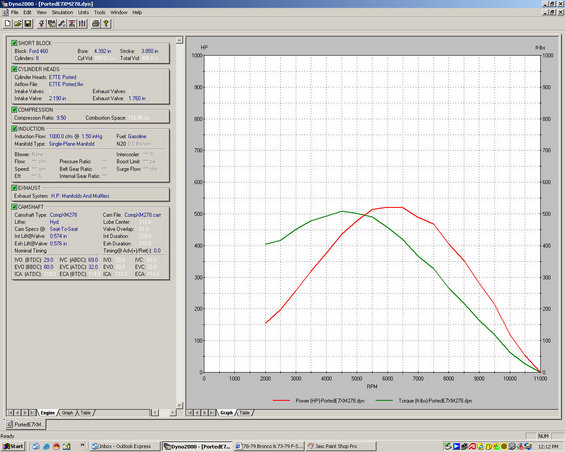The image size is (565, 452).
Task: Change Cylinder Heads E7TE Ported value
Action: [x=63, y=77]
